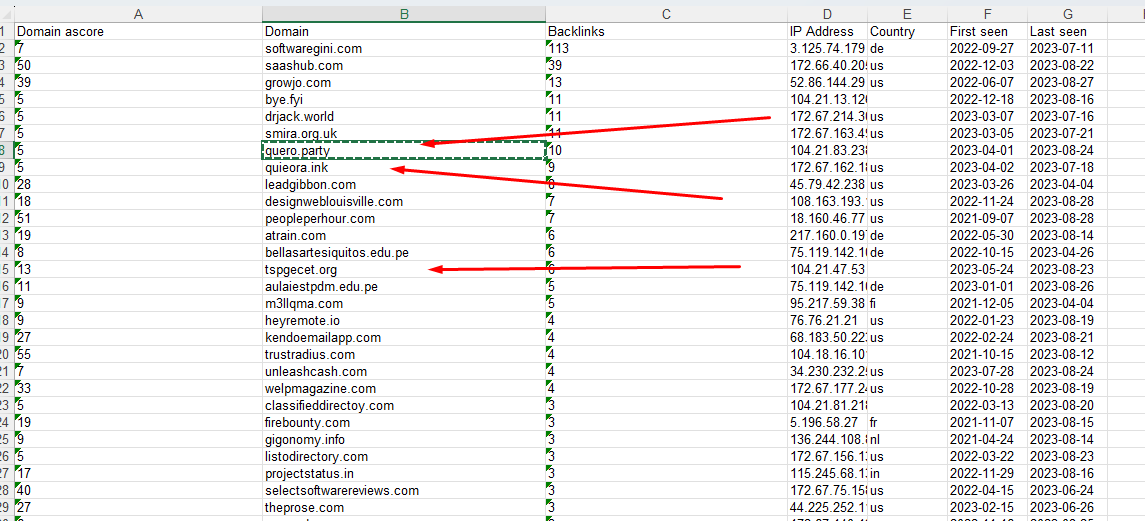This screenshot has width=1145, height=521.
Task: Click the 'Domain ascore' header cell
Action: pos(138,31)
